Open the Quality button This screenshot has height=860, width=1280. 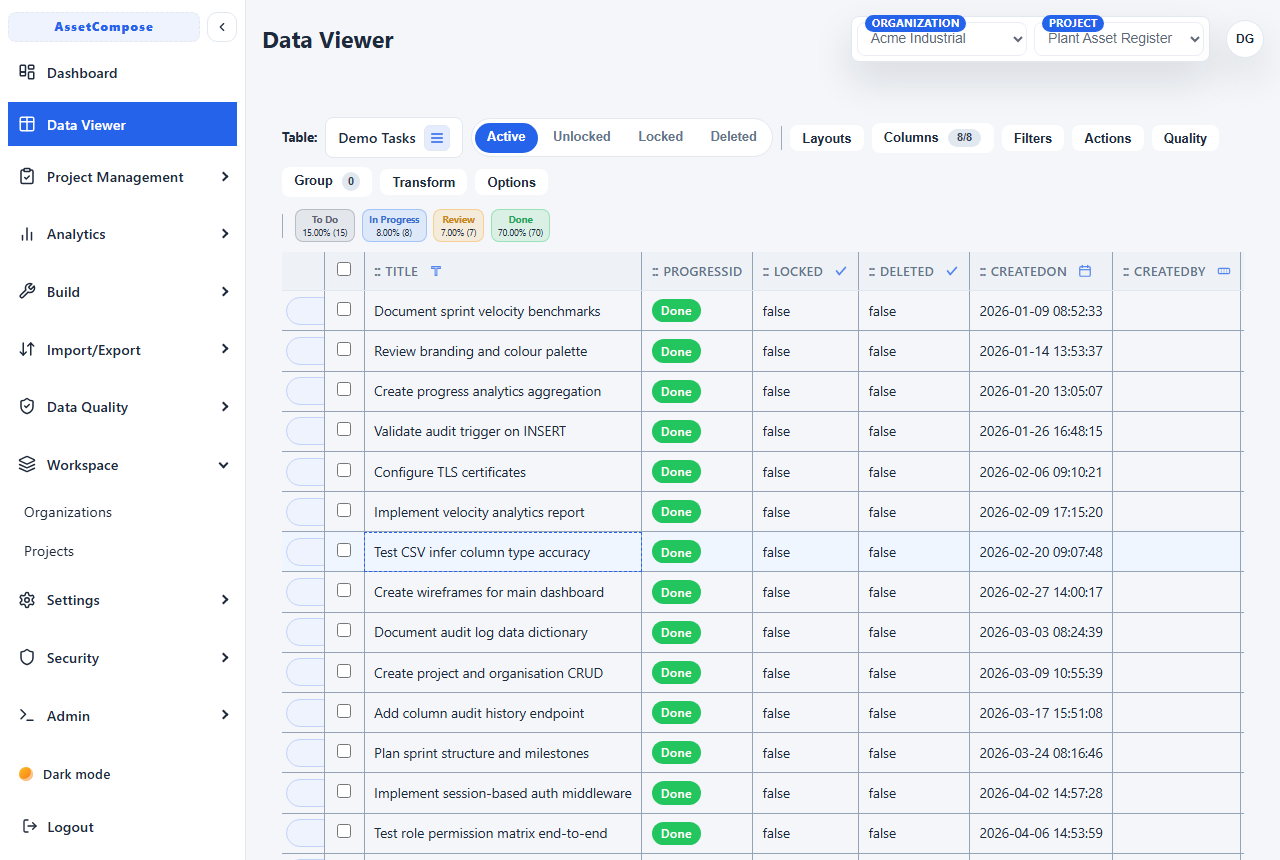click(x=1185, y=138)
